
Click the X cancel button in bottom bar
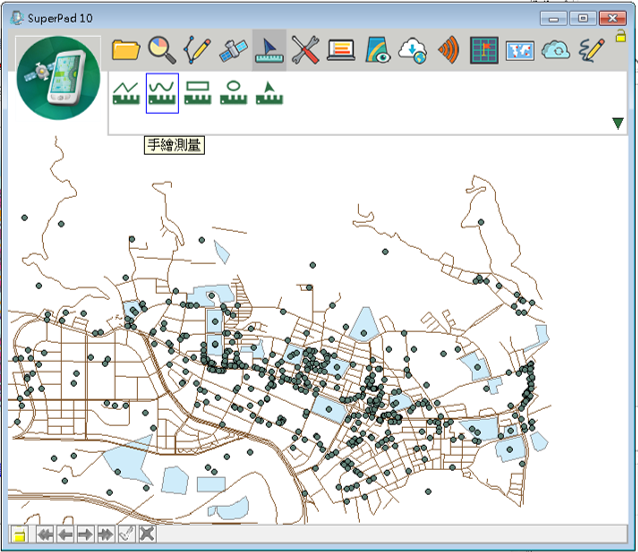[x=147, y=534]
